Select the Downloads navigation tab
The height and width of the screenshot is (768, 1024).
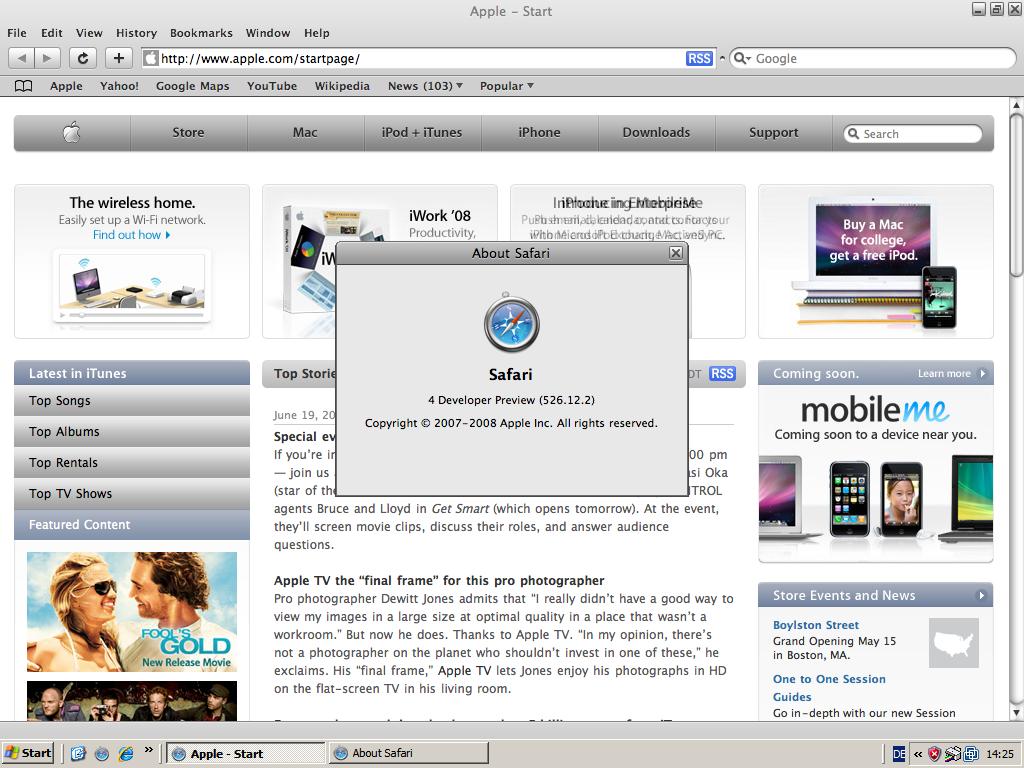tap(656, 133)
